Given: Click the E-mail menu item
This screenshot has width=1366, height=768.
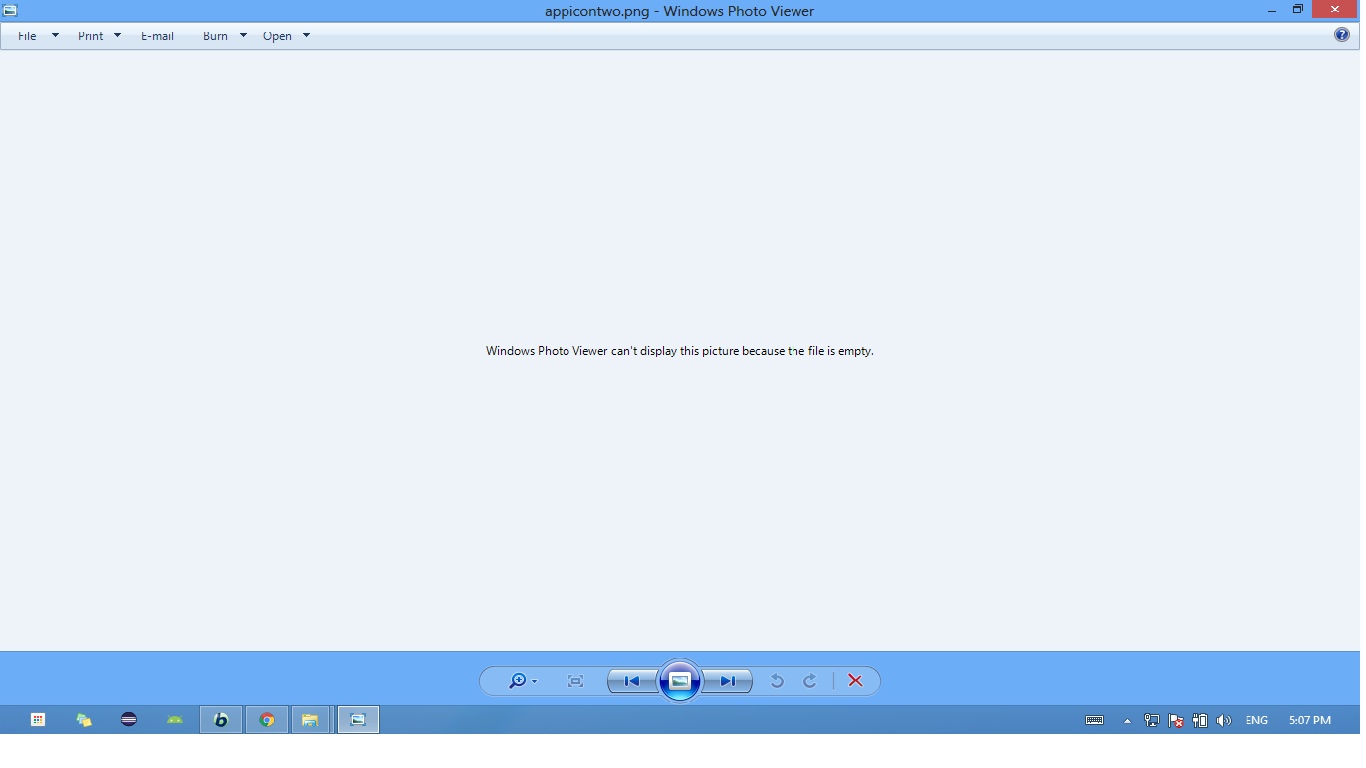Looking at the screenshot, I should 157,36.
